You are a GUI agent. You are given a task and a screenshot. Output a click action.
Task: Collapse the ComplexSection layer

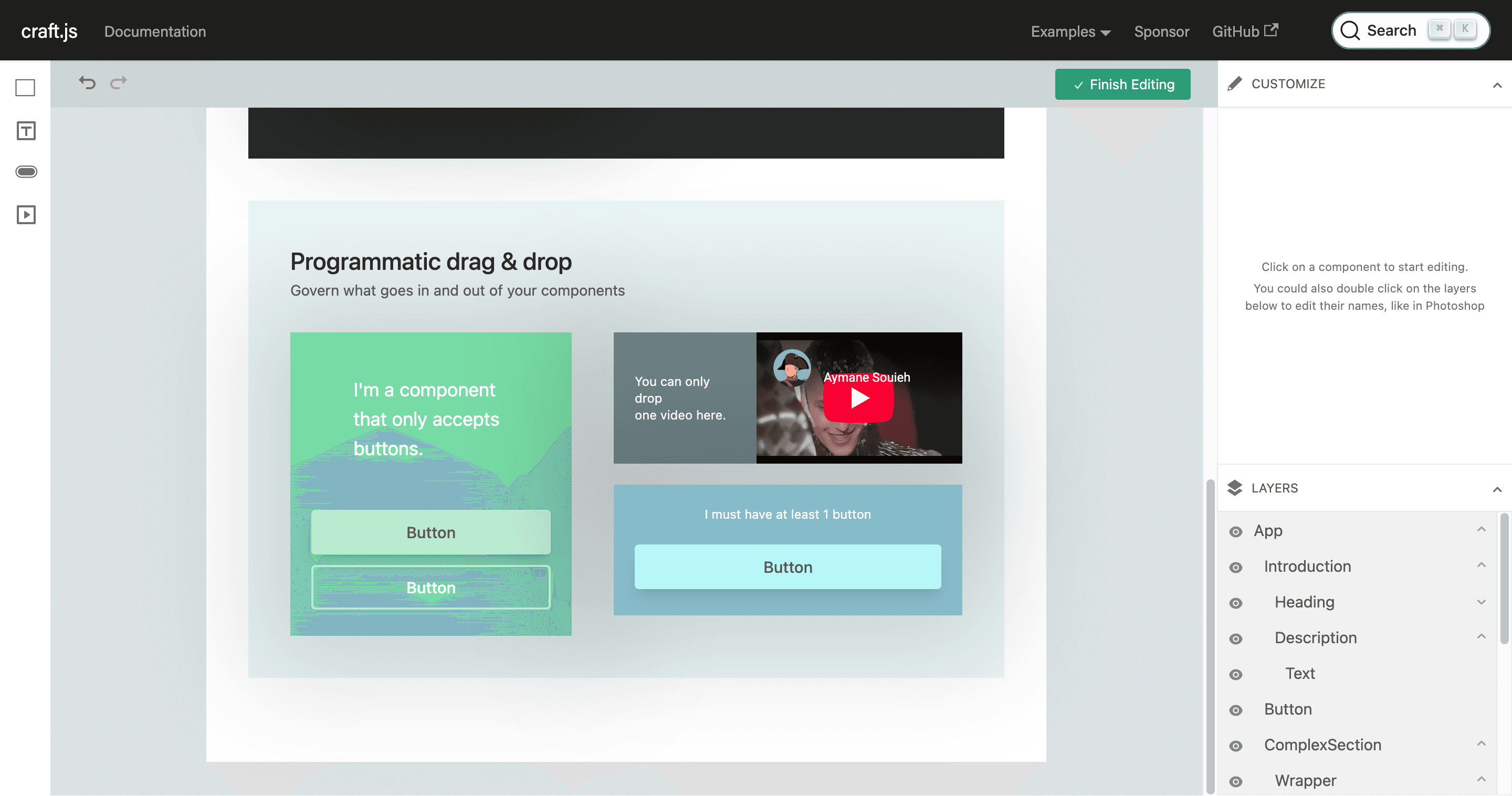pyautogui.click(x=1482, y=743)
